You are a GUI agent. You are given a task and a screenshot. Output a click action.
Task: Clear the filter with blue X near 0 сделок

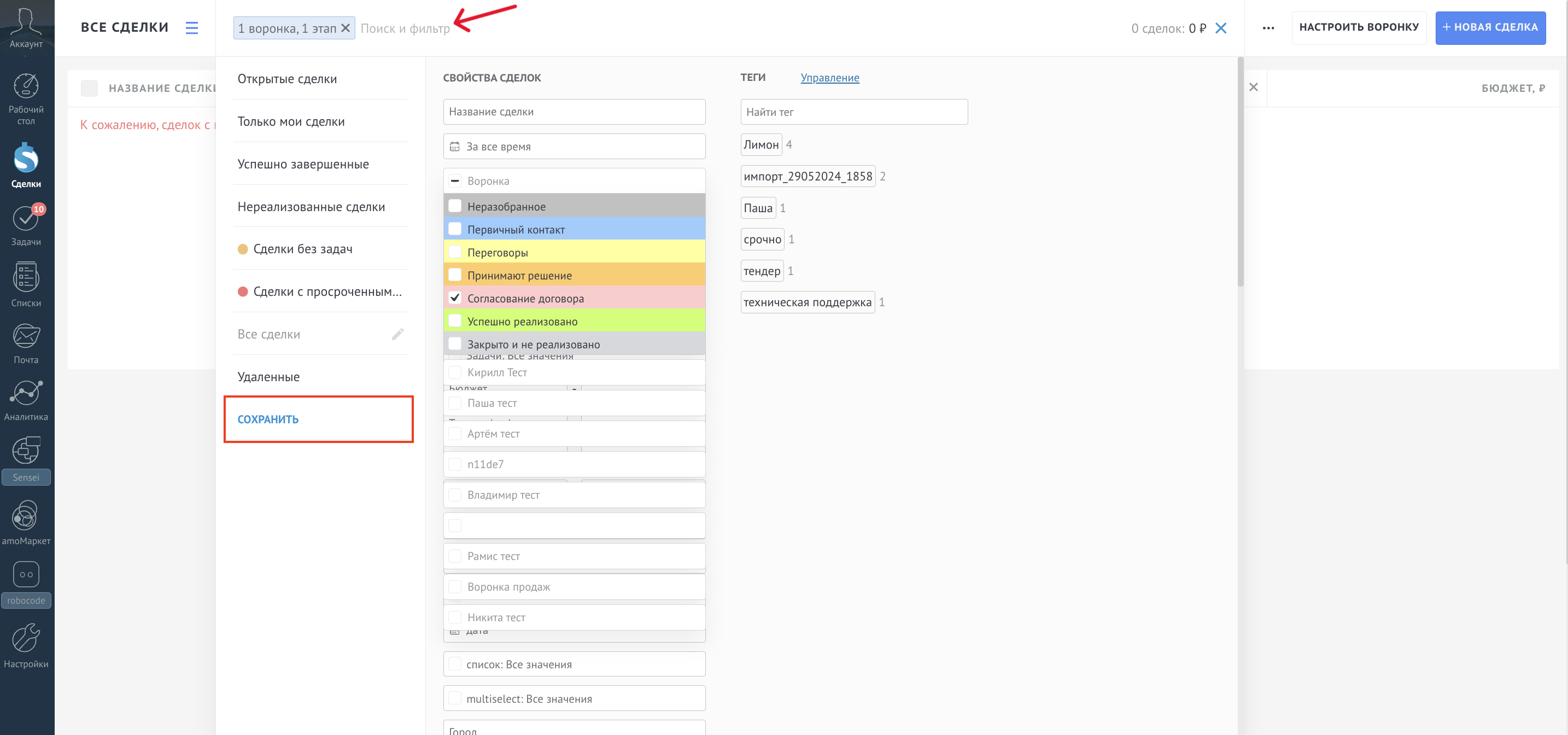click(x=1220, y=28)
